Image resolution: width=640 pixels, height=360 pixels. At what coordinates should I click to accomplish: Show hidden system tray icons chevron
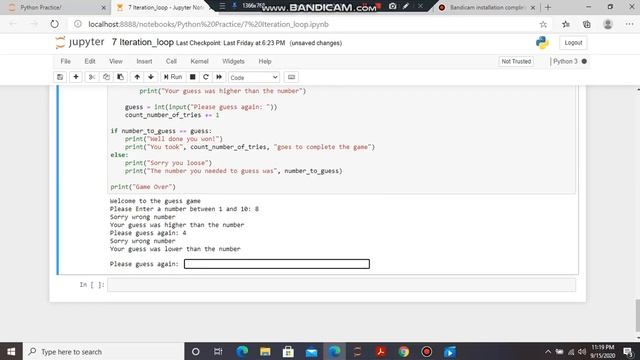548,351
